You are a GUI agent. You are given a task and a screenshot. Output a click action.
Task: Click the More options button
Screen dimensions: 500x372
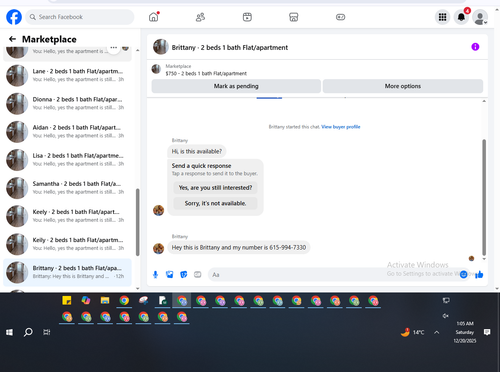pos(403,86)
